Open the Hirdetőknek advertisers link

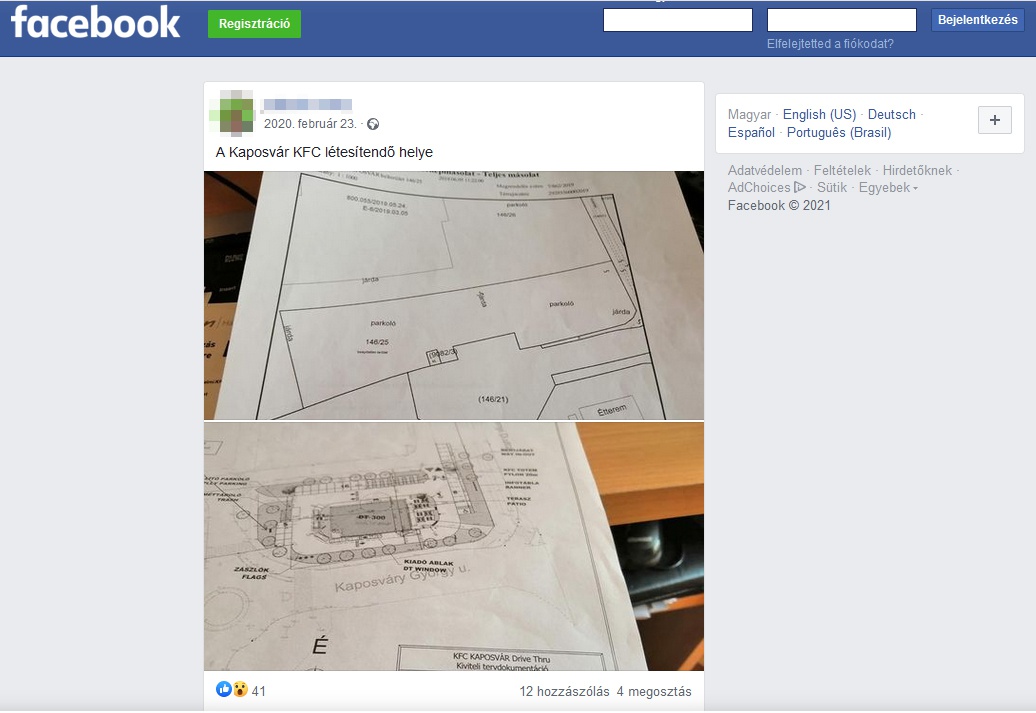(x=917, y=170)
